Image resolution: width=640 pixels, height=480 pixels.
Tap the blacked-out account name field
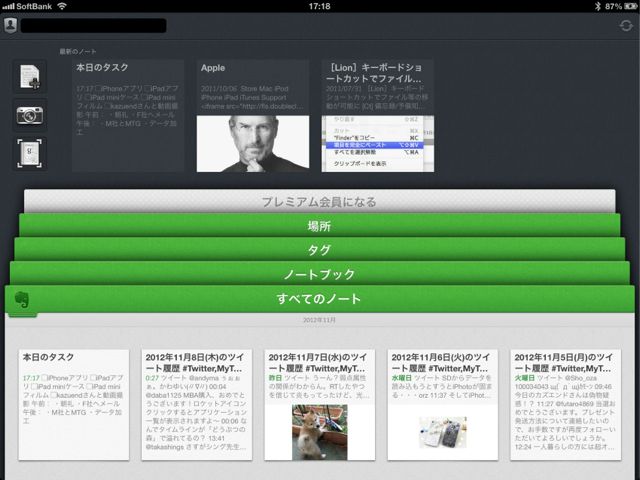point(93,25)
